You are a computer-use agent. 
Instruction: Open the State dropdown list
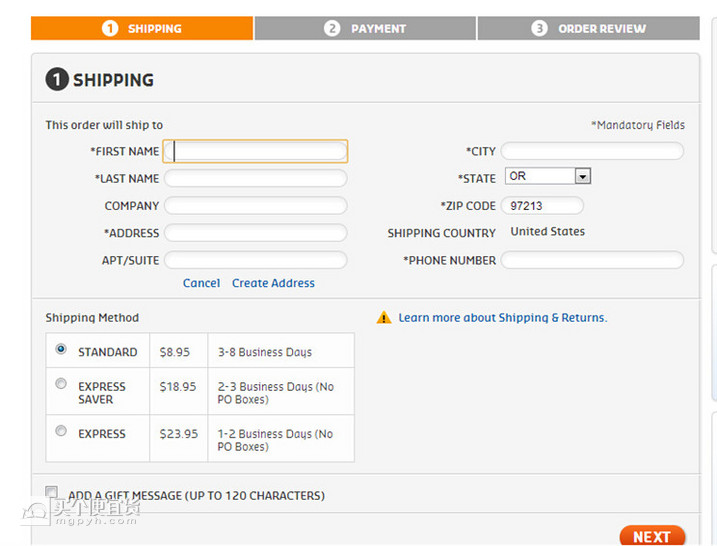582,177
